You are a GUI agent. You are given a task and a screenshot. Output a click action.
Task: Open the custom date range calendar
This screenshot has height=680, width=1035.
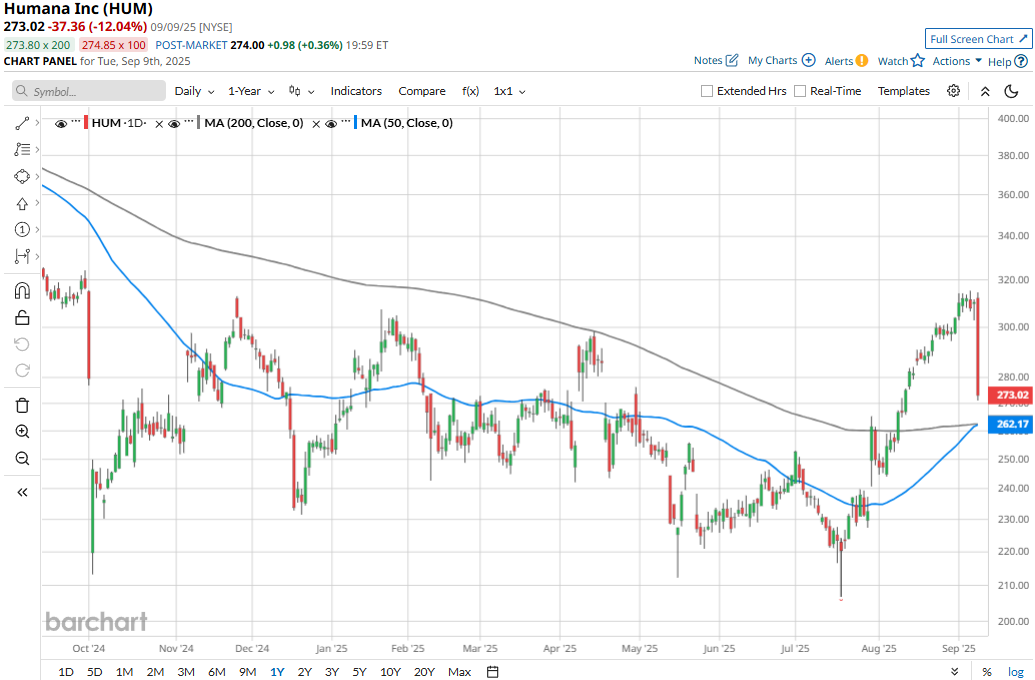(492, 671)
